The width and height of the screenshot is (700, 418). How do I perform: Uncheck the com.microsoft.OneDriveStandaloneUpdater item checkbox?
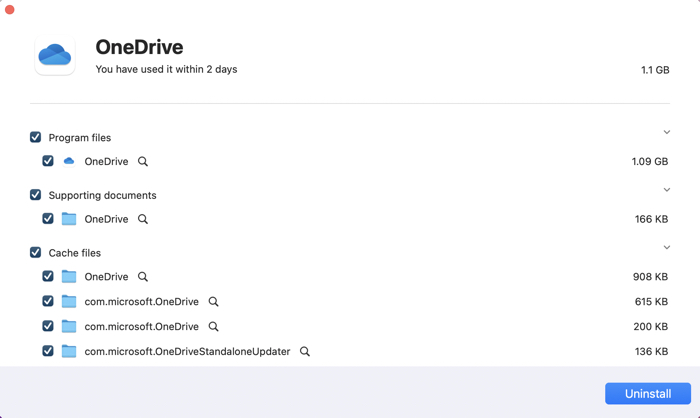point(48,351)
